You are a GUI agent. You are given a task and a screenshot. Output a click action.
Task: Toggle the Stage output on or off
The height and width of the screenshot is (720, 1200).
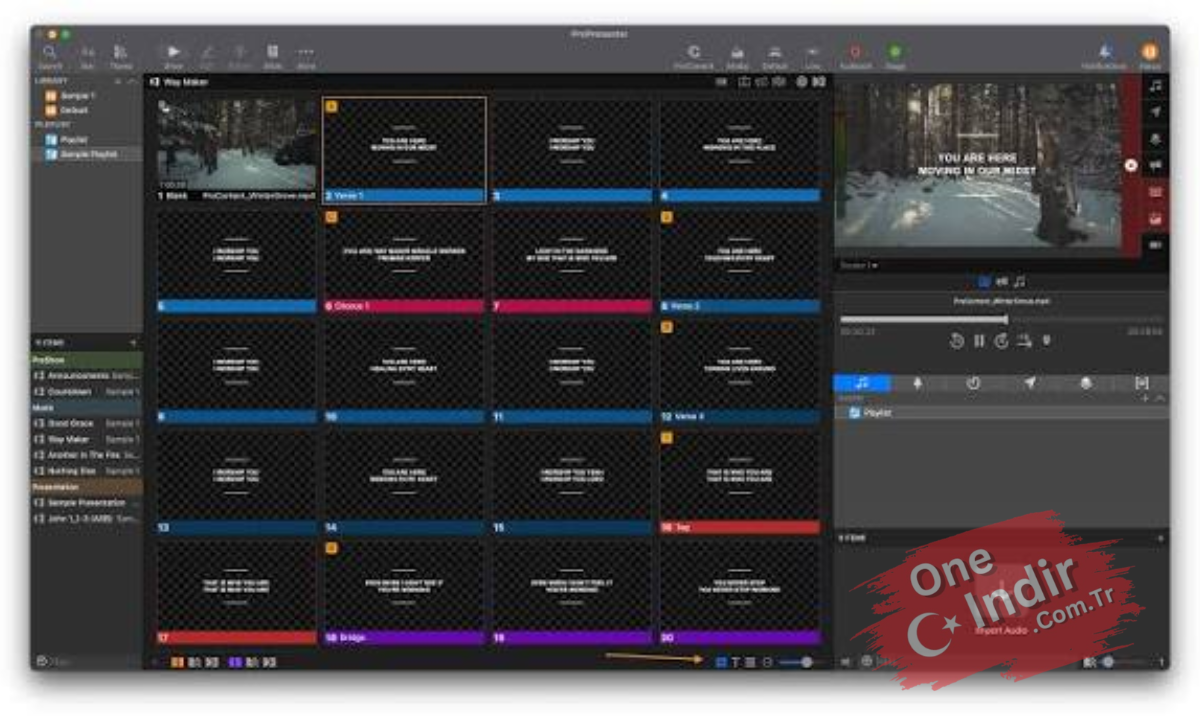click(x=895, y=56)
